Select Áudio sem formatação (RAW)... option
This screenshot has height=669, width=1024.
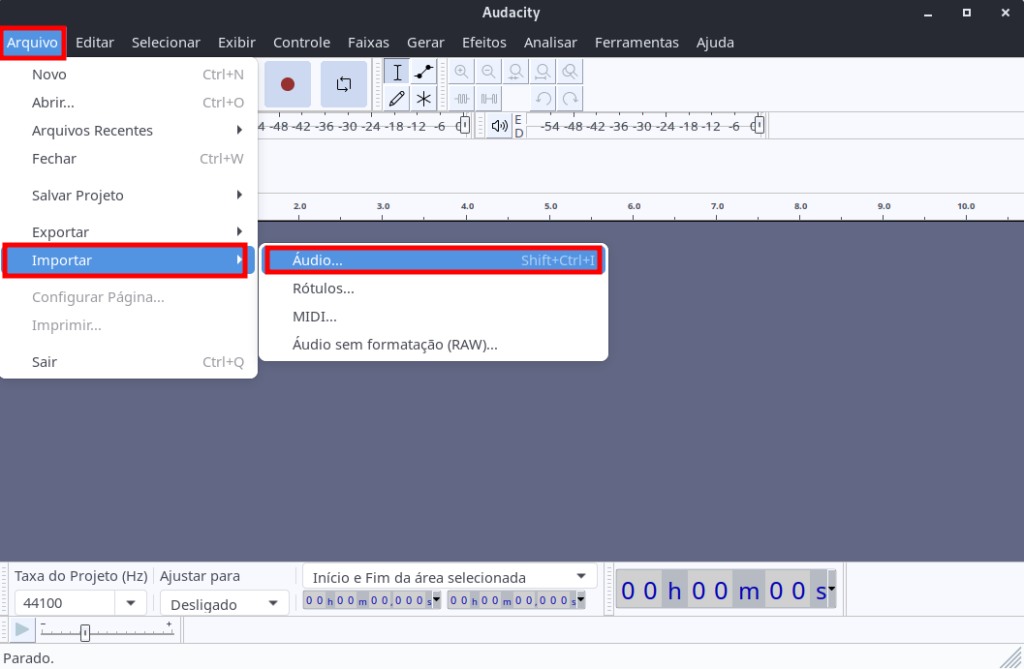point(434,344)
